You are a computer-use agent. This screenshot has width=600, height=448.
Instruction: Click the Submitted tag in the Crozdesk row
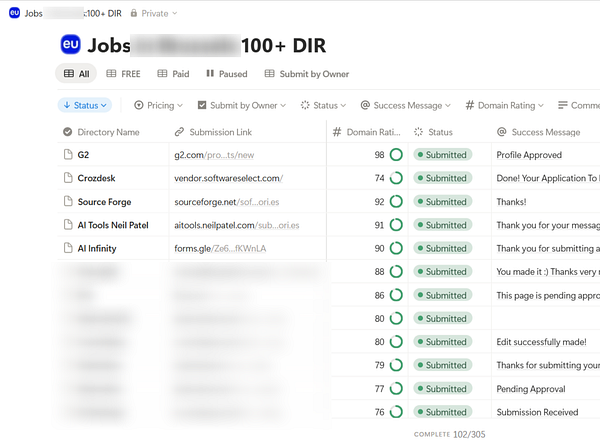[442, 178]
